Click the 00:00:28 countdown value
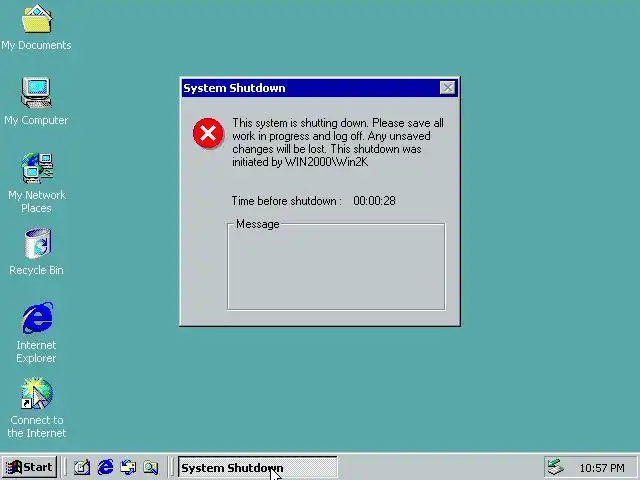640x480 pixels. [374, 201]
